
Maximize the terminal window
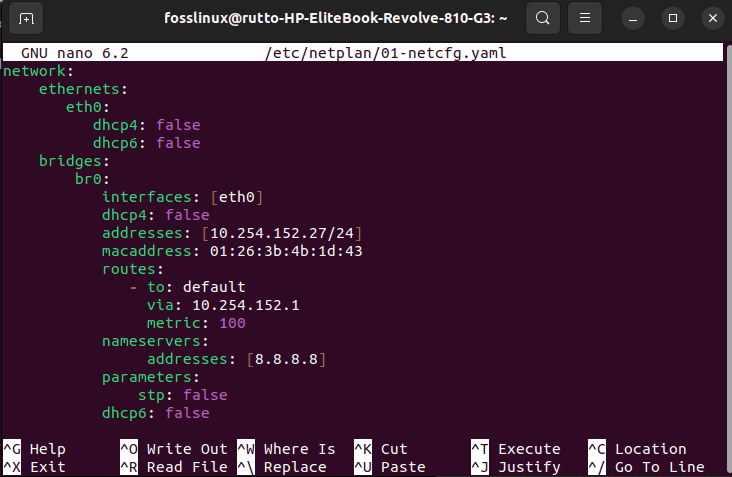(673, 18)
